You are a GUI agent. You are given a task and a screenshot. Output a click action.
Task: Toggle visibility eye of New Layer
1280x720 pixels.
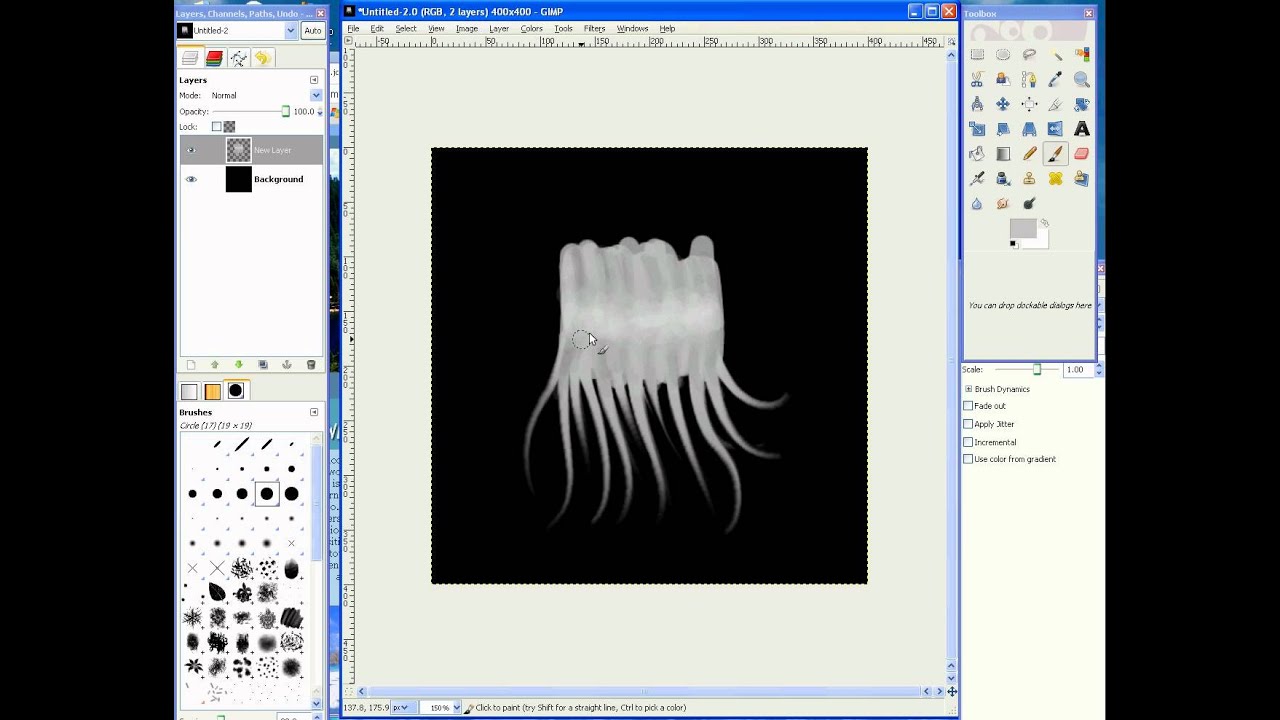[191, 150]
